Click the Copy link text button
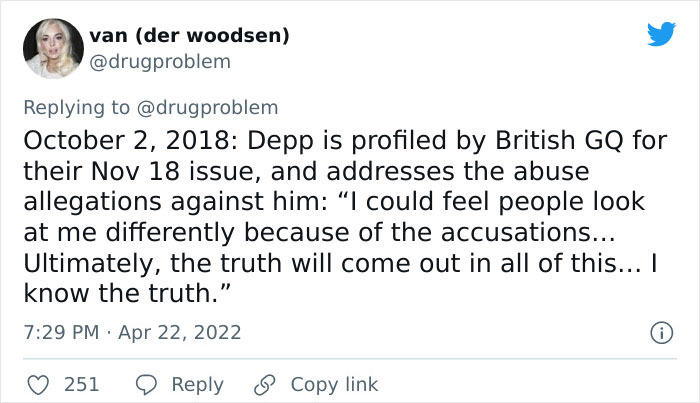 coord(334,385)
